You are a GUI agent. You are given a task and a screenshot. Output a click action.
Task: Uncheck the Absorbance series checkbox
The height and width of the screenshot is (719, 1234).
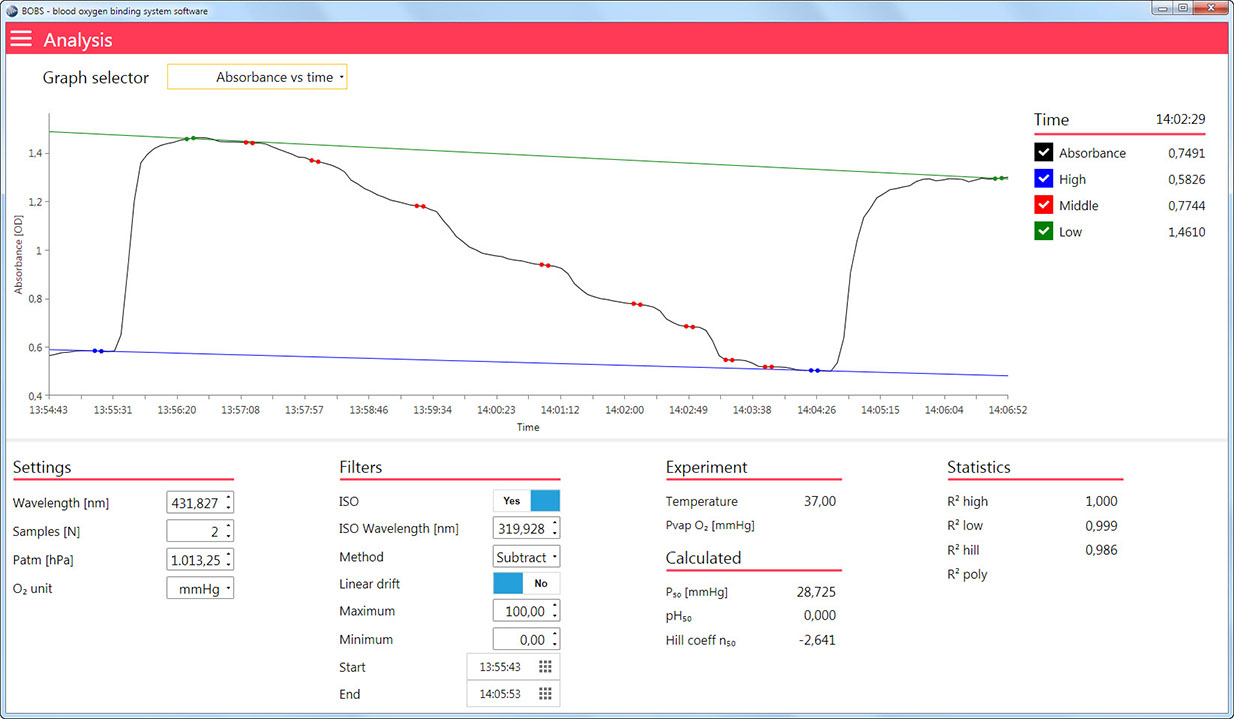tap(1044, 153)
